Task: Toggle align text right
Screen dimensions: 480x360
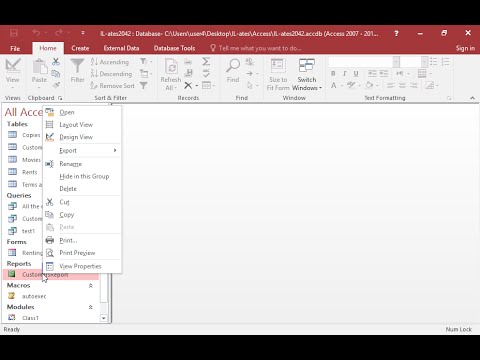Action: [x=414, y=86]
